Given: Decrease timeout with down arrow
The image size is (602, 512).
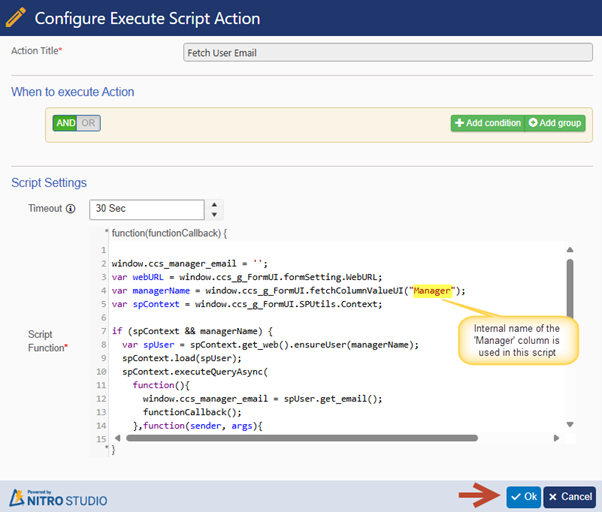Looking at the screenshot, I should tap(215, 215).
